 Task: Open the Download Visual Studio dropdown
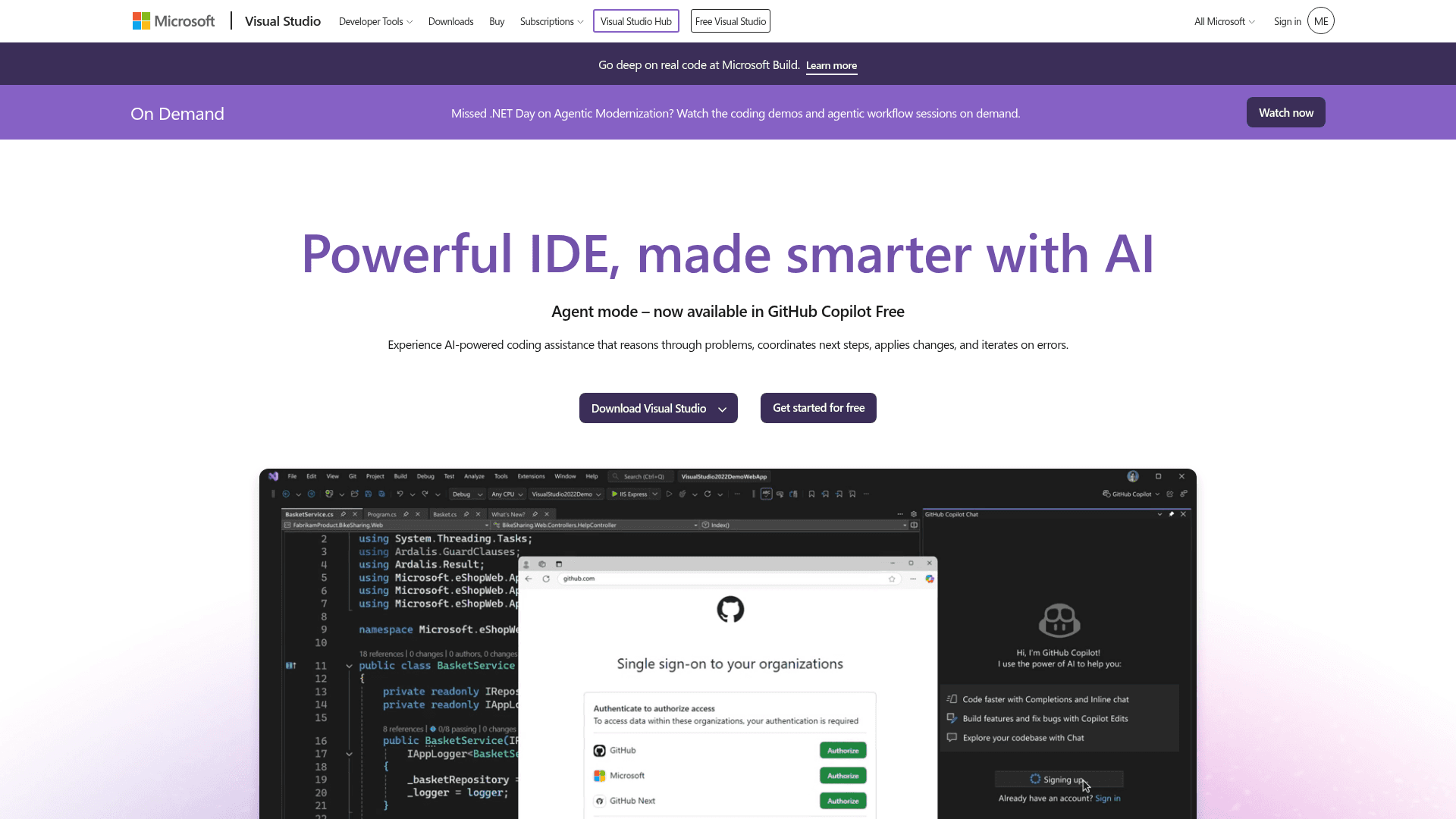point(658,408)
